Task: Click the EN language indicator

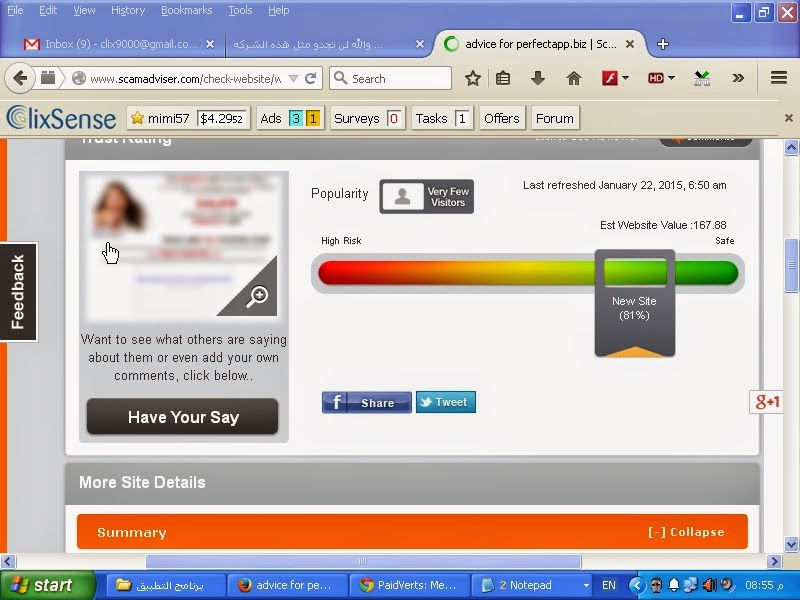Action: click(x=609, y=585)
